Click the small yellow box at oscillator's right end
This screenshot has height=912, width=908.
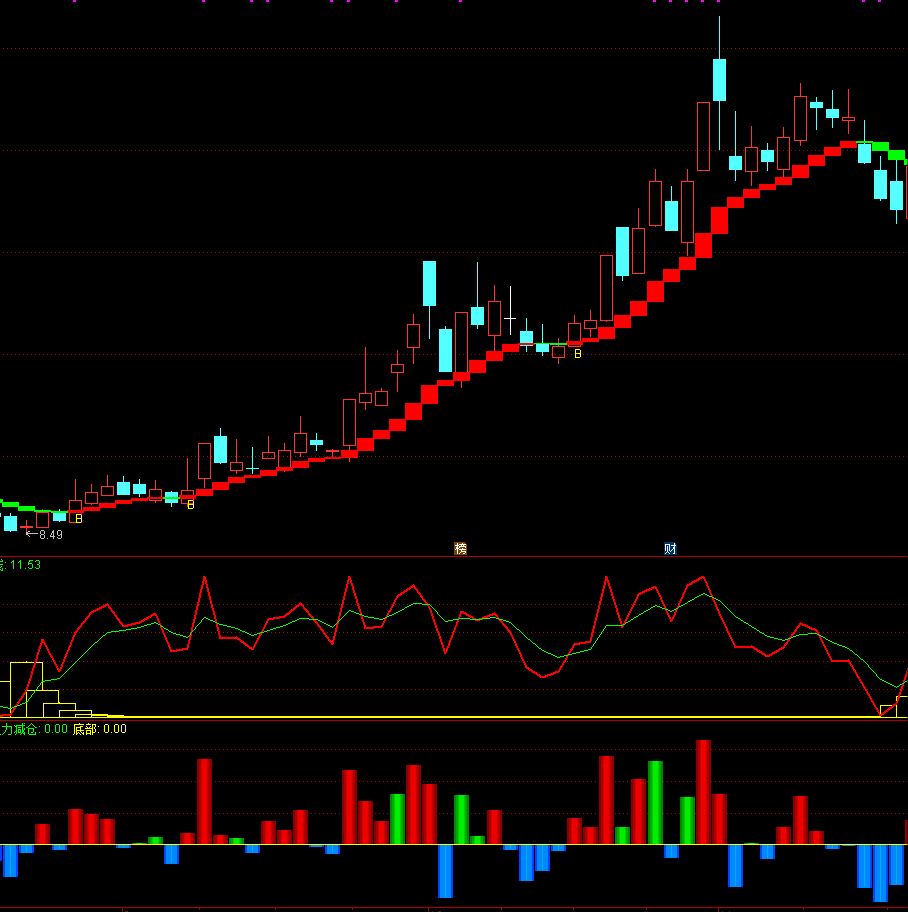point(887,711)
